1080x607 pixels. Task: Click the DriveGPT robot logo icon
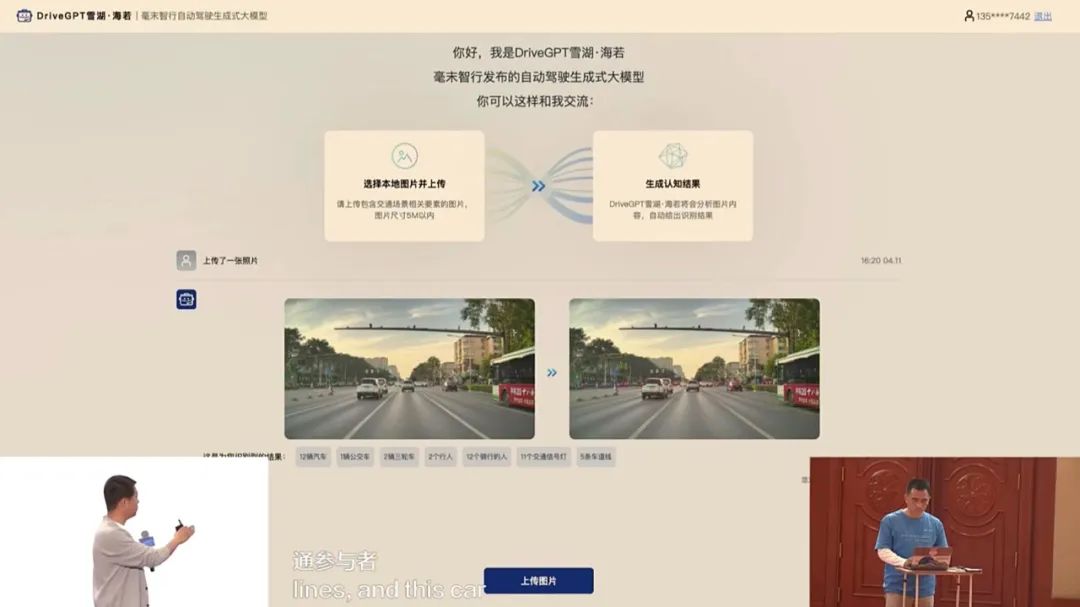pyautogui.click(x=24, y=15)
